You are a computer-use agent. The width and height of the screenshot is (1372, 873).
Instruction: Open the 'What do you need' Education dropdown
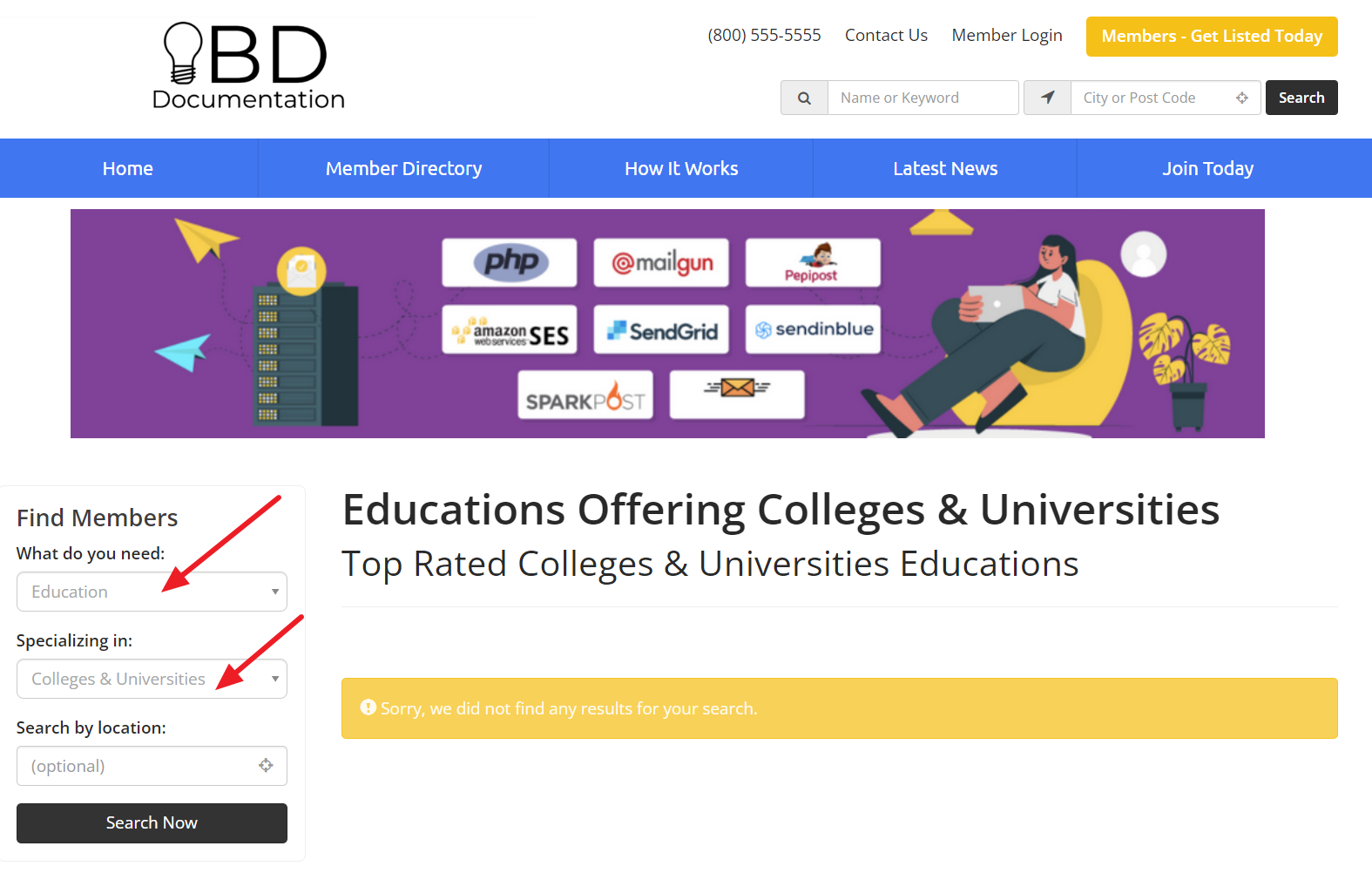coord(152,592)
